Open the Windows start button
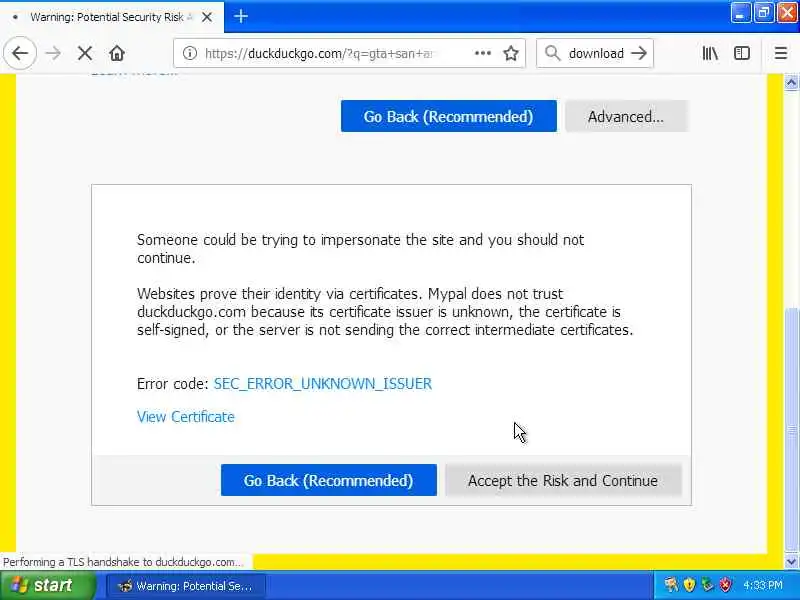800x600 pixels. [47, 585]
